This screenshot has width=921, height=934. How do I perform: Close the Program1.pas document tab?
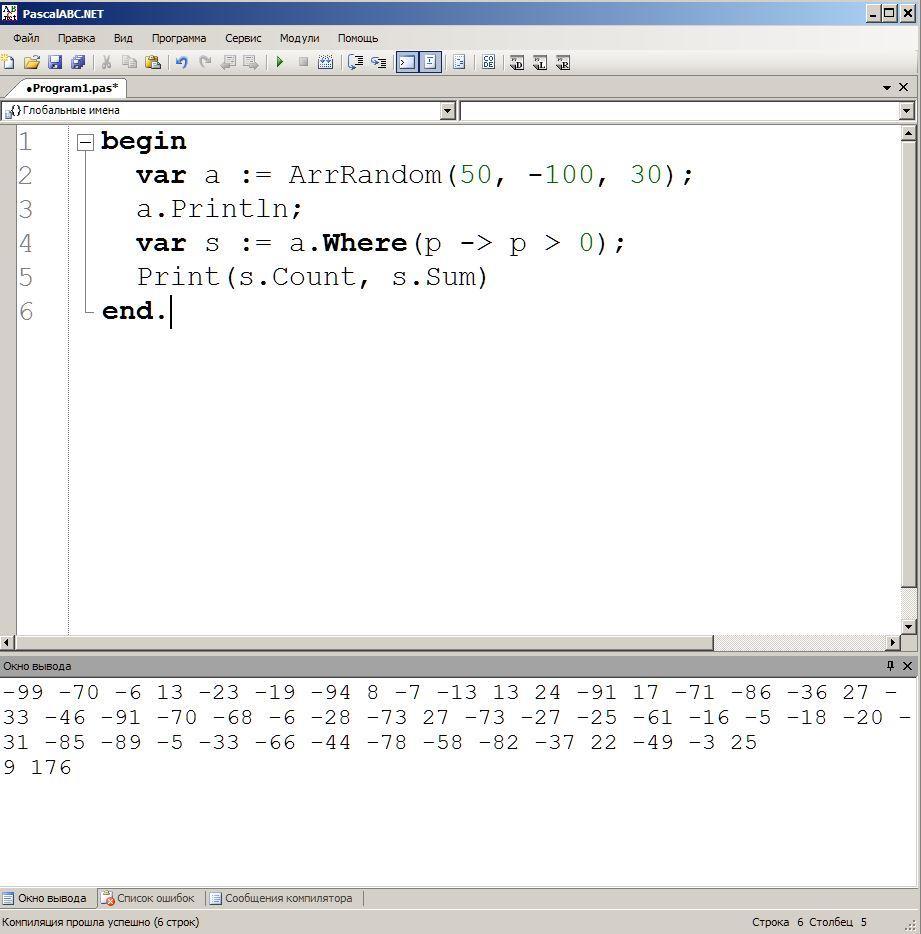[904, 88]
